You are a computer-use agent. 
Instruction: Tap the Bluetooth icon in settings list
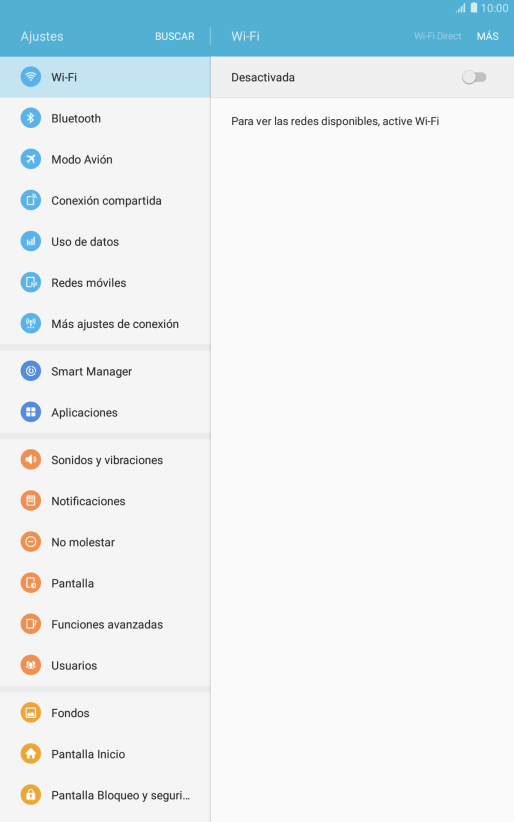[x=30, y=118]
